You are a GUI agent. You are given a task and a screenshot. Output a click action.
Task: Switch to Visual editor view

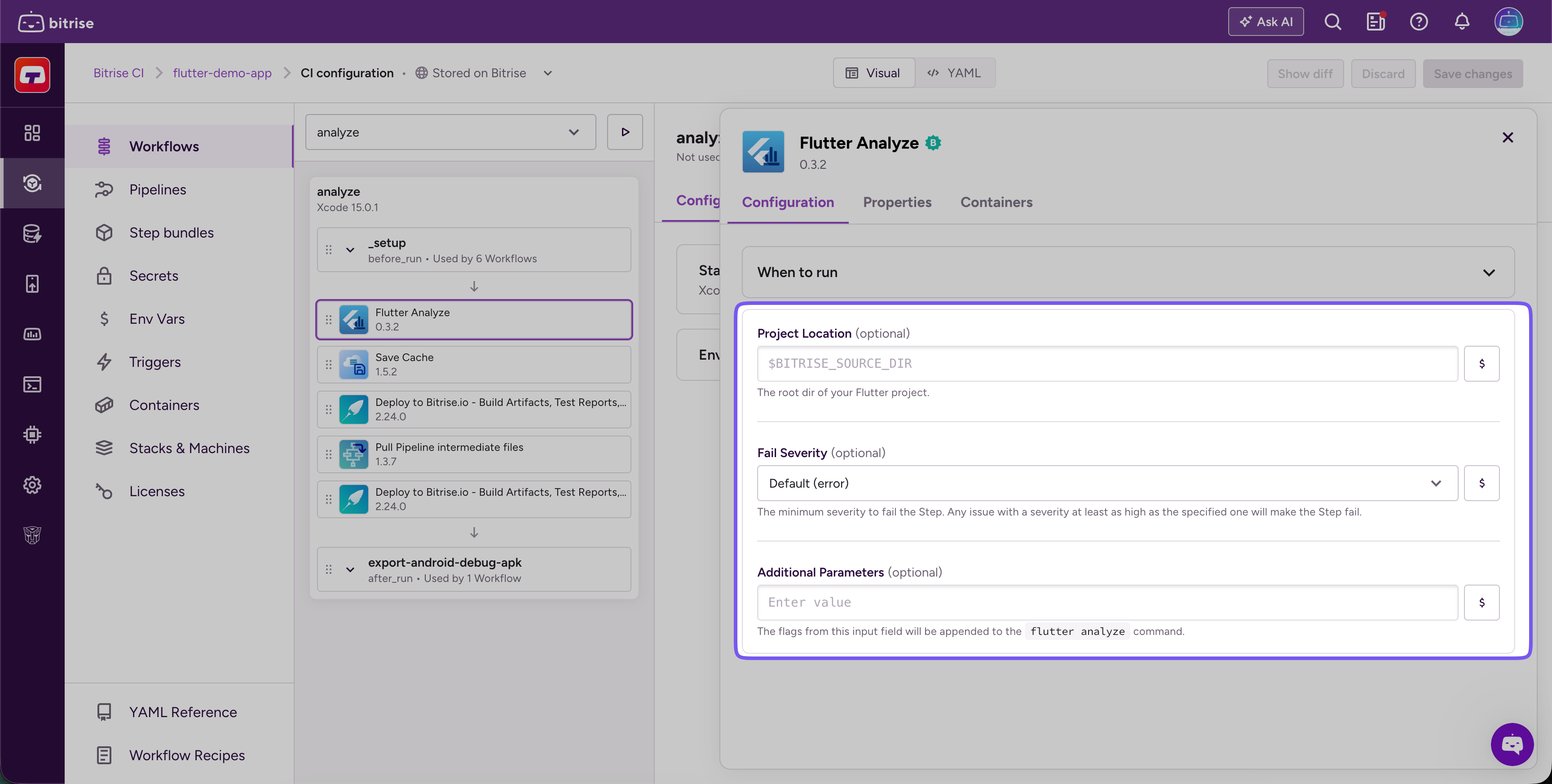pos(873,73)
